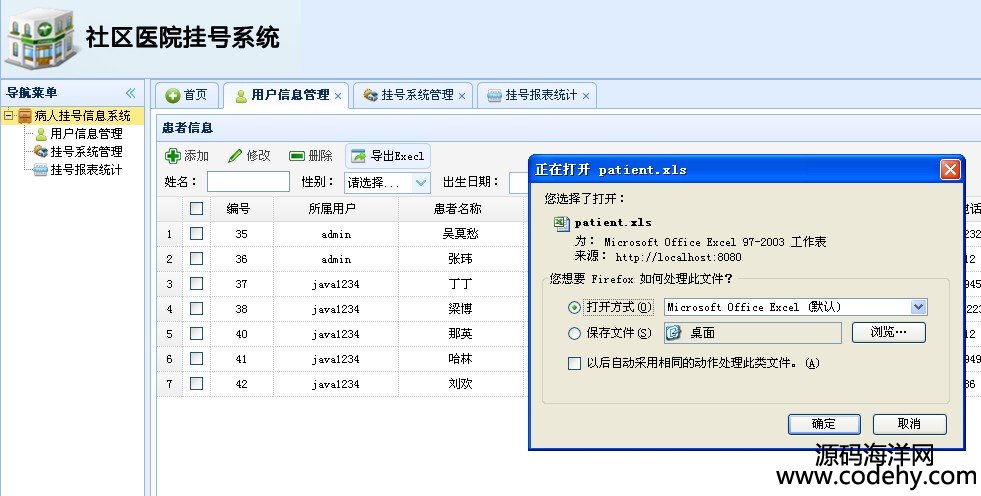The width and height of the screenshot is (981, 496).
Task: Click the gear icon beside tree item 挂号系统管理
Action: (x=41, y=151)
